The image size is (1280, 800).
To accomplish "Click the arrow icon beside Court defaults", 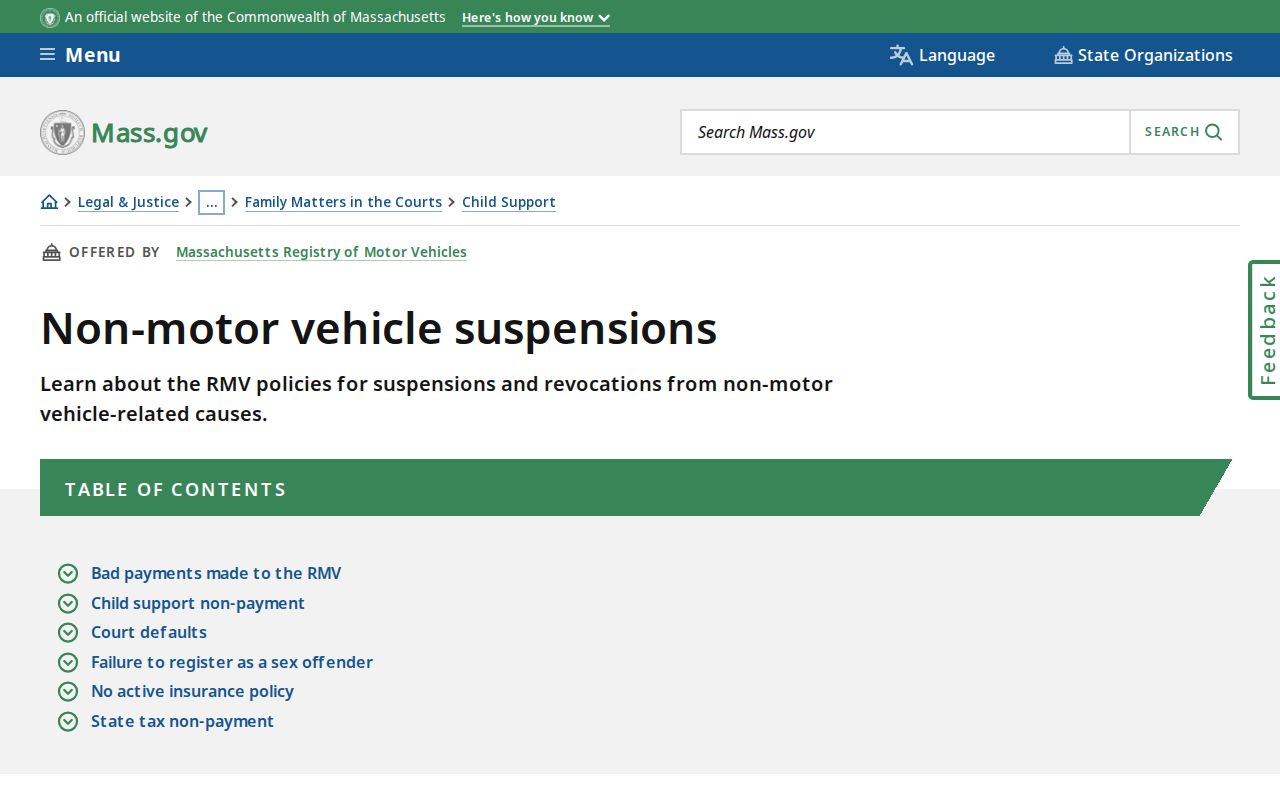I will (68, 632).
